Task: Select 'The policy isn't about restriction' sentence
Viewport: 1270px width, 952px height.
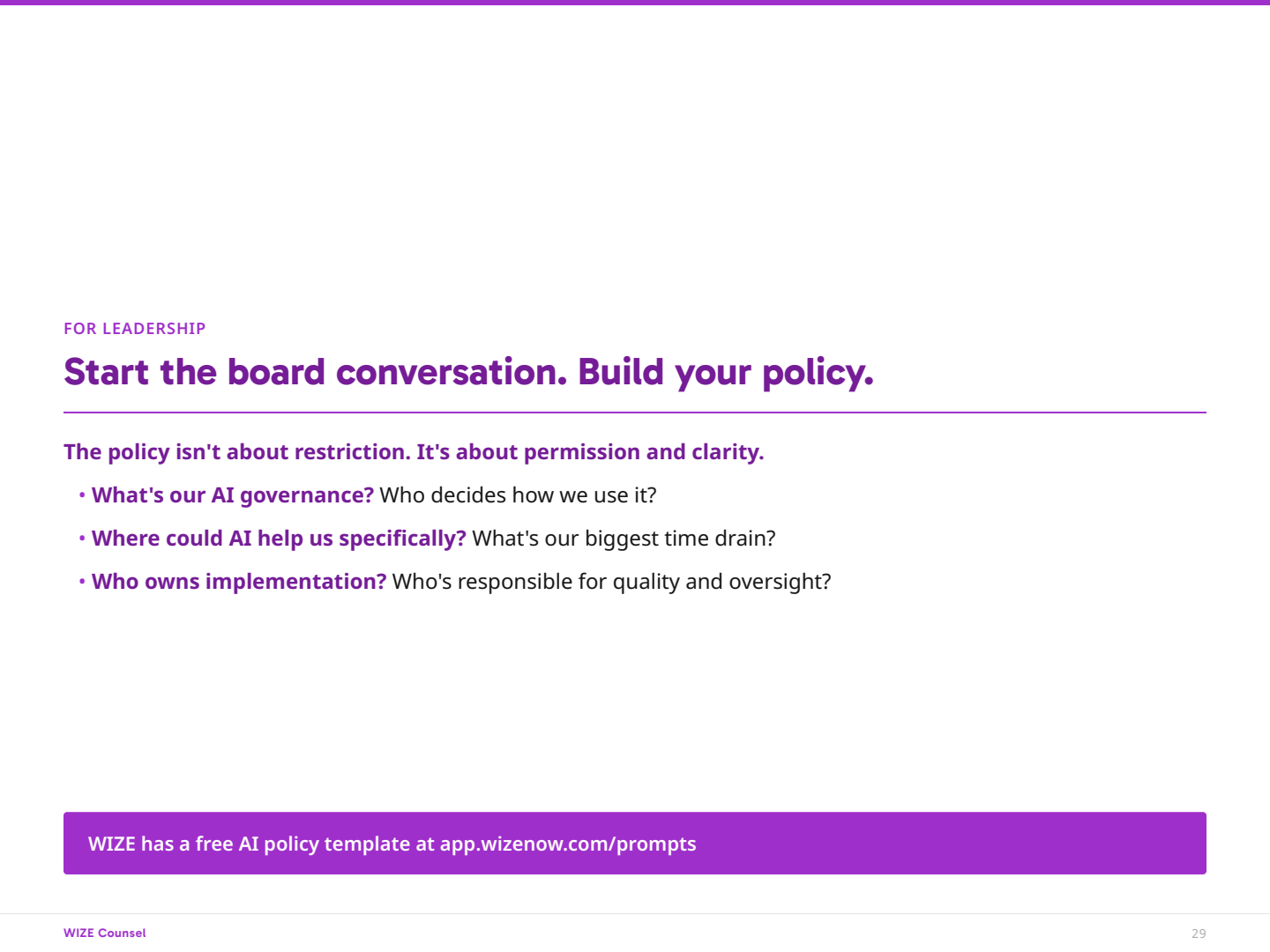Action: (x=236, y=452)
